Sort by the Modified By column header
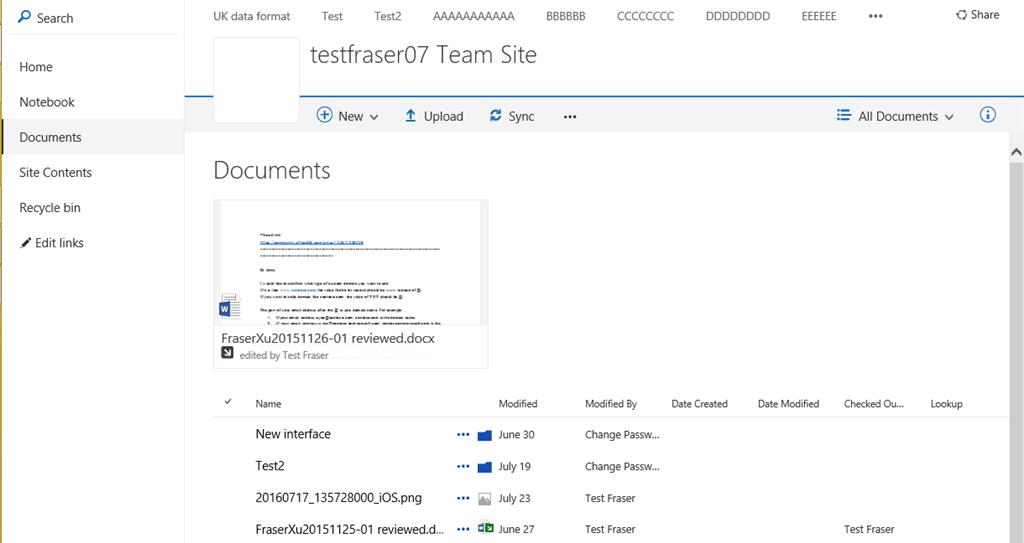 [611, 404]
